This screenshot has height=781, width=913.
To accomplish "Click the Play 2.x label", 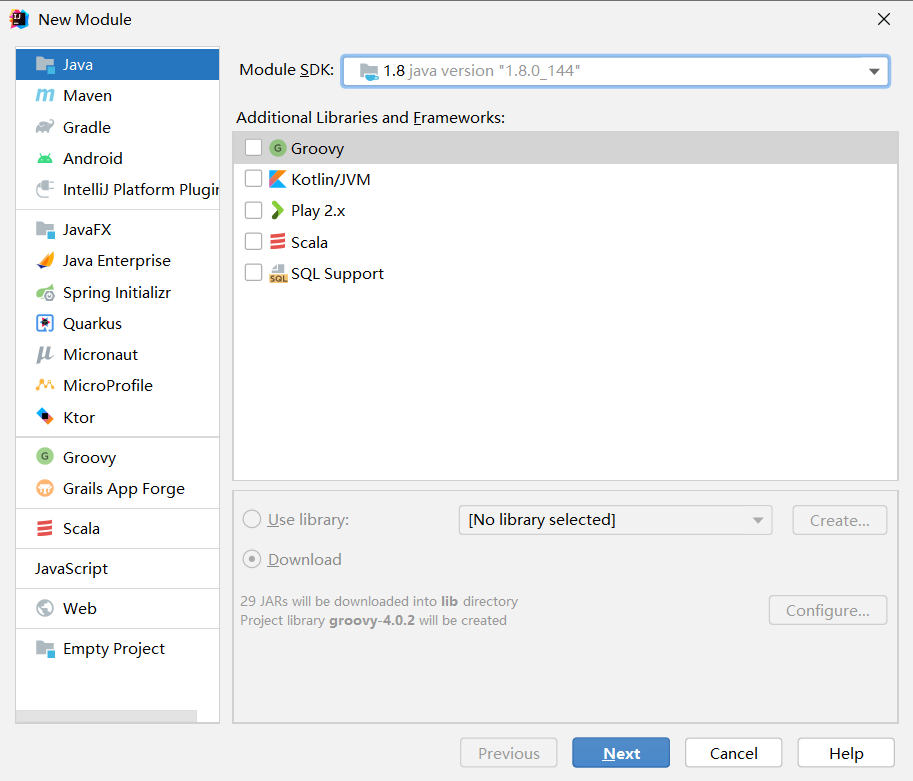I will point(318,211).
